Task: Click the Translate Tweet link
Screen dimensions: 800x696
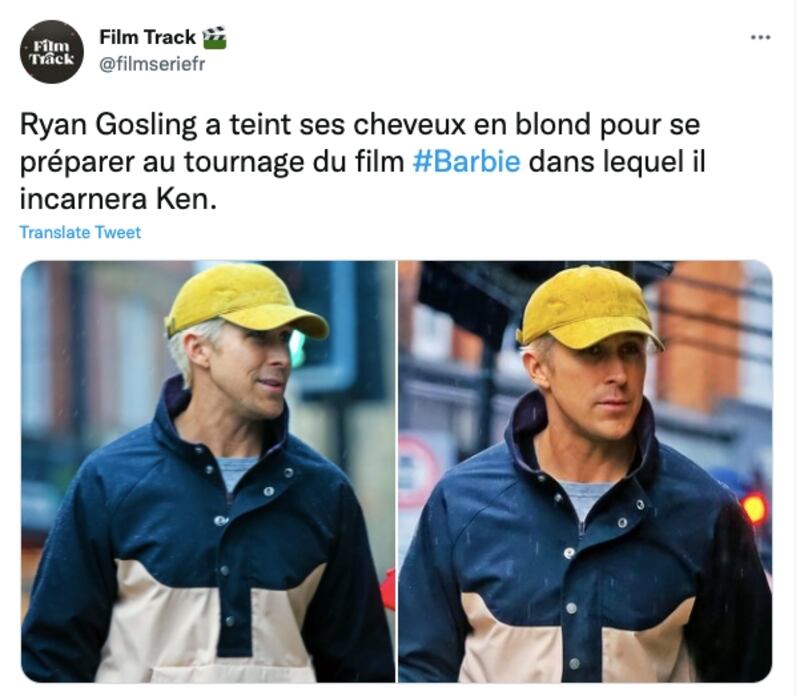Action: tap(80, 232)
